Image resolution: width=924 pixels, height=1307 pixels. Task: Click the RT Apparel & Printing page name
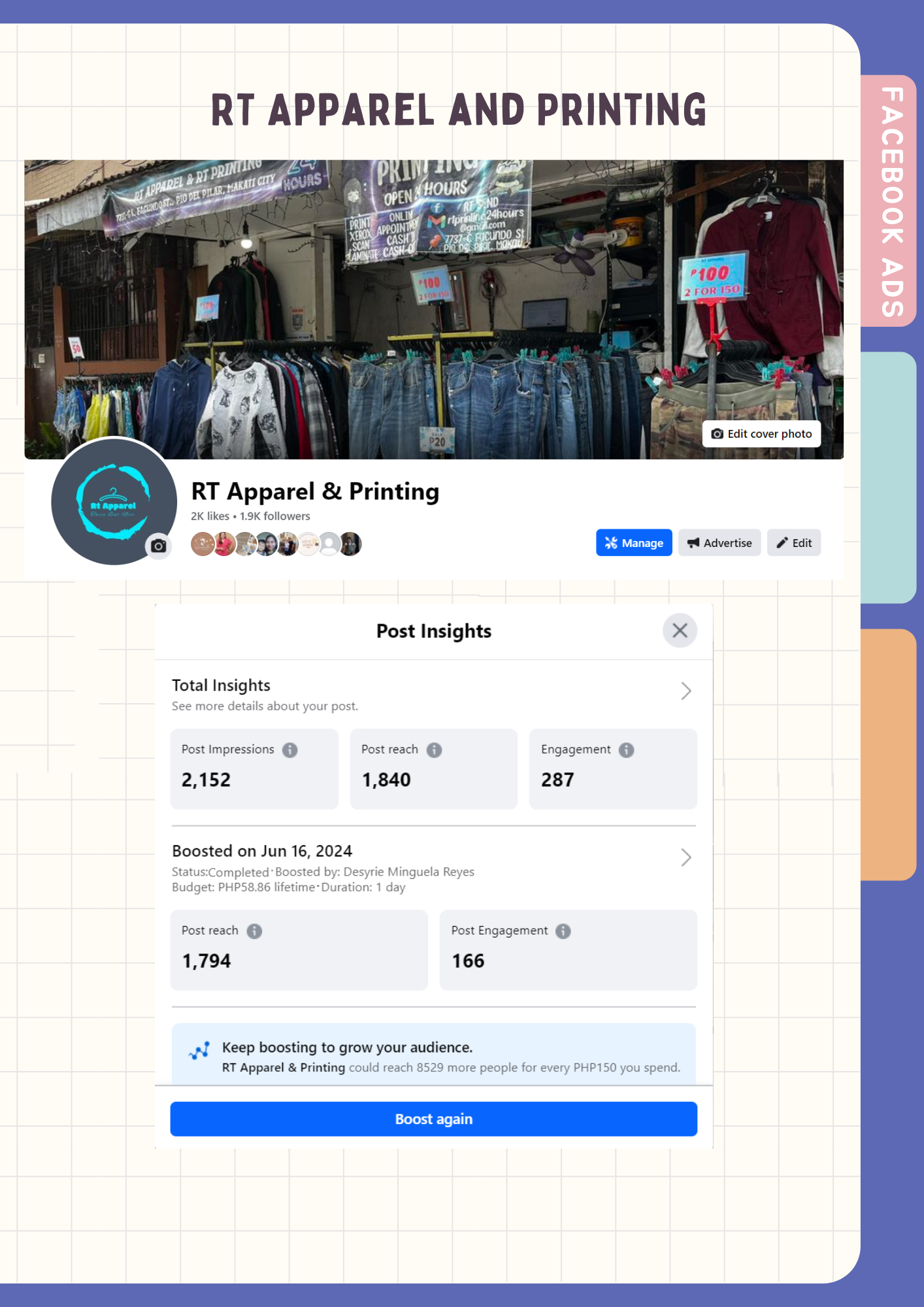tap(315, 491)
